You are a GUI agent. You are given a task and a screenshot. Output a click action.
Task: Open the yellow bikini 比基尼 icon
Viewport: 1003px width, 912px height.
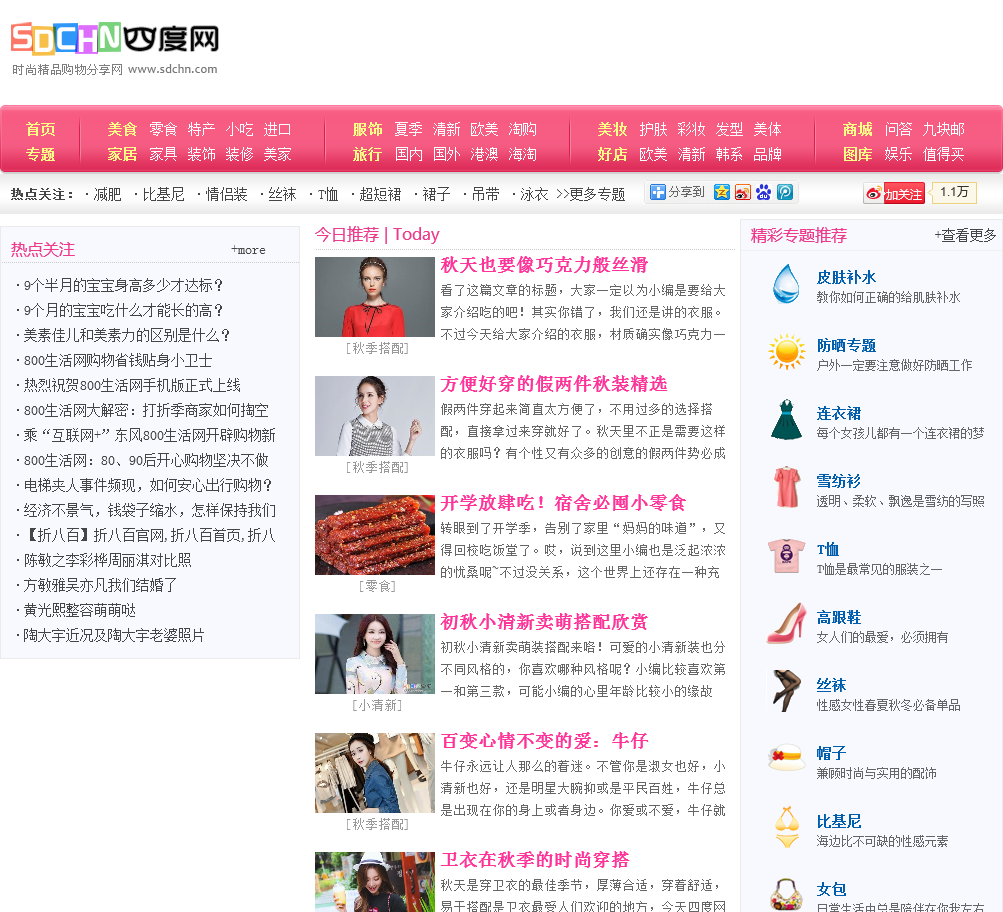tap(786, 827)
